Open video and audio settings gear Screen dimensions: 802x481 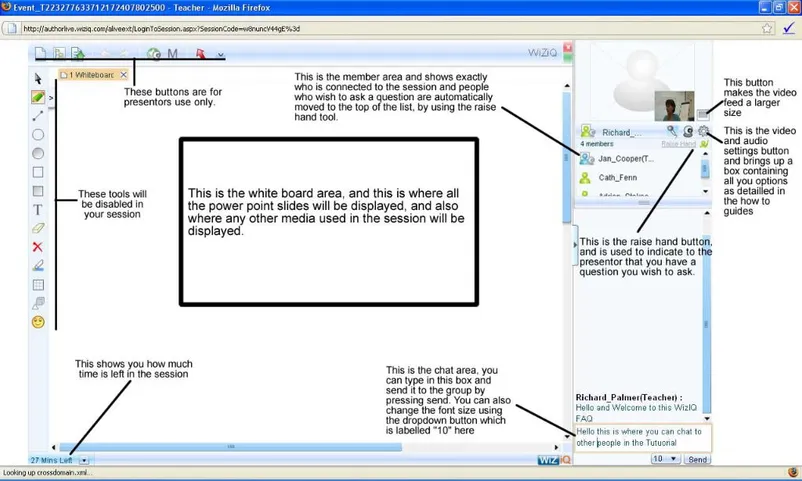703,132
